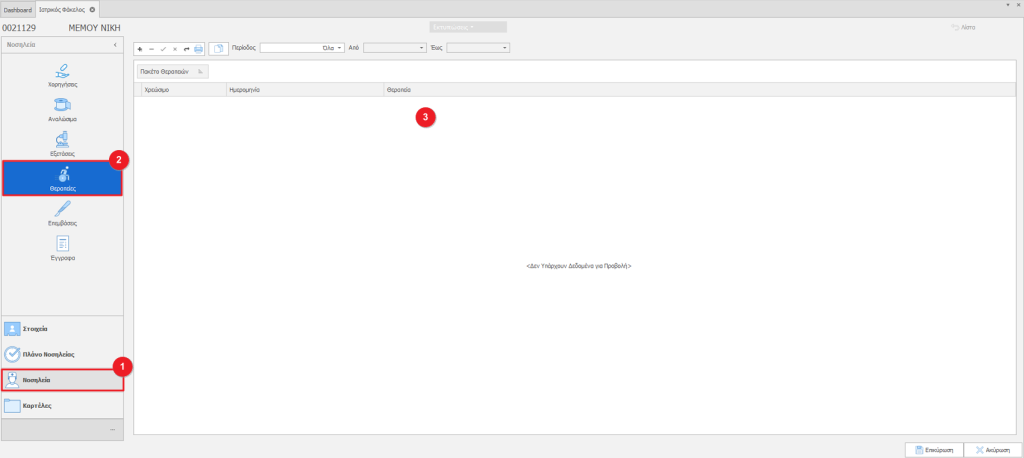Click the copy document toolbar icon
The image size is (1024, 458).
point(218,48)
